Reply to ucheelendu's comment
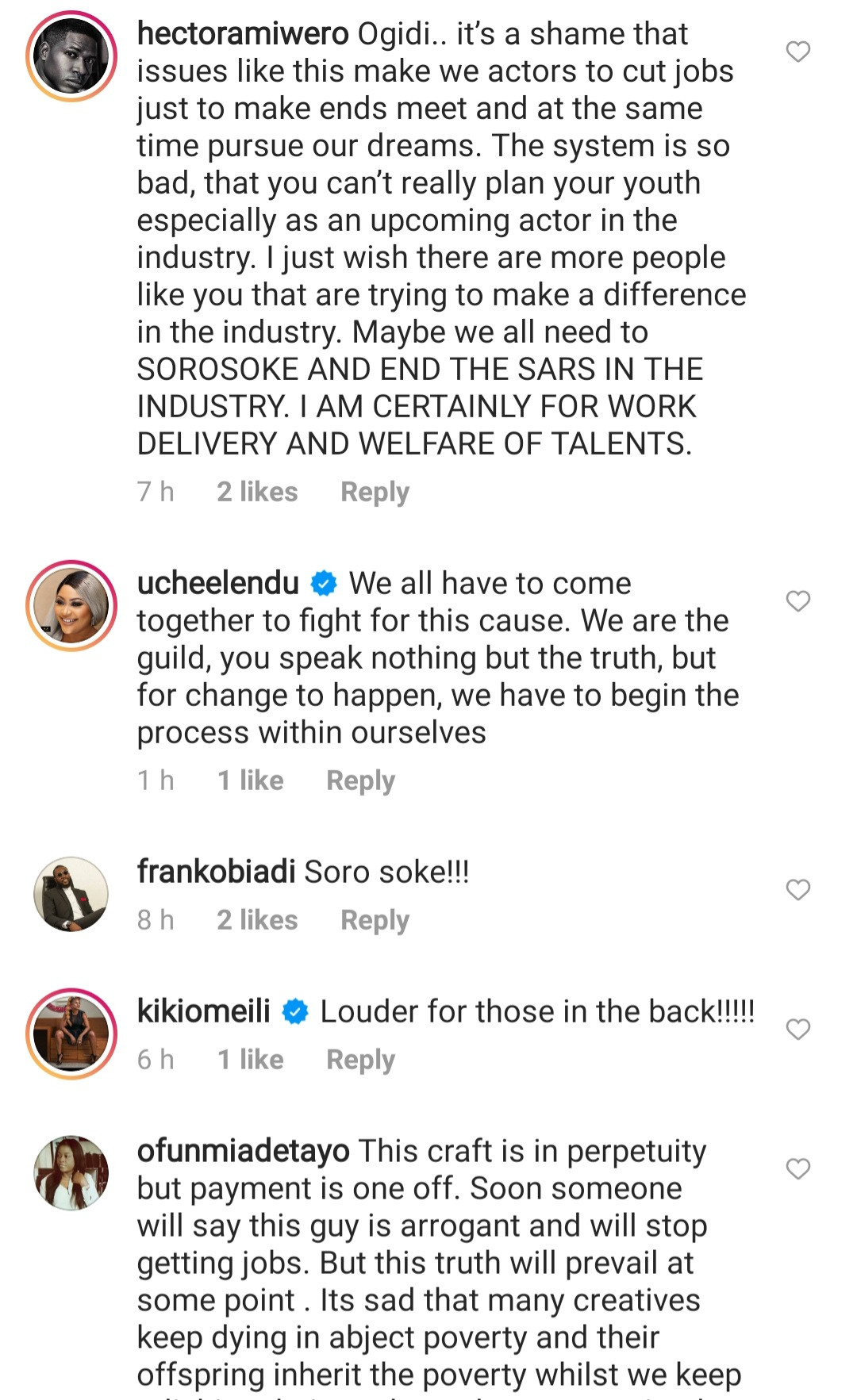The width and height of the screenshot is (857, 1400). (360, 781)
